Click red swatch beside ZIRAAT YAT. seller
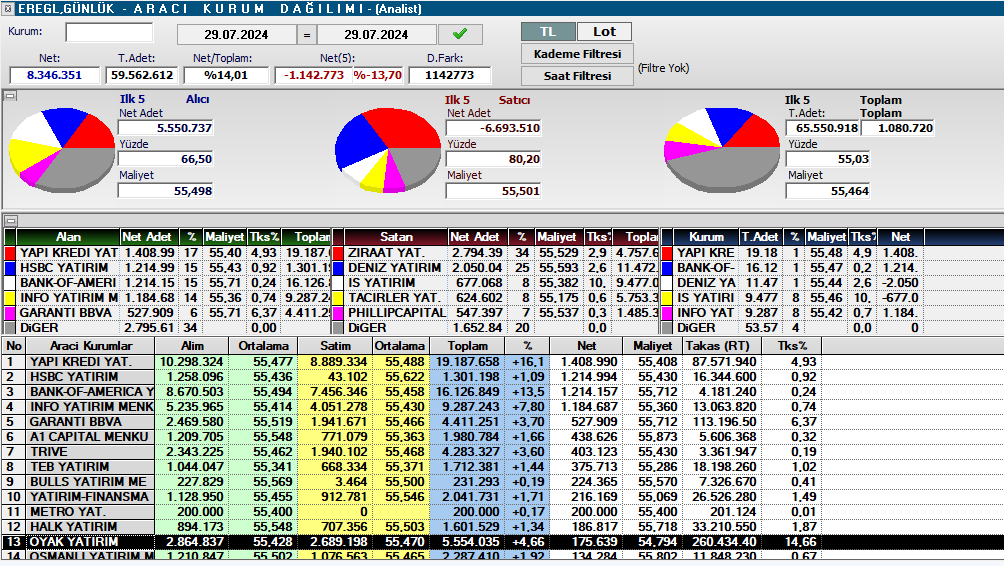The width and height of the screenshot is (1004, 566). point(338,253)
